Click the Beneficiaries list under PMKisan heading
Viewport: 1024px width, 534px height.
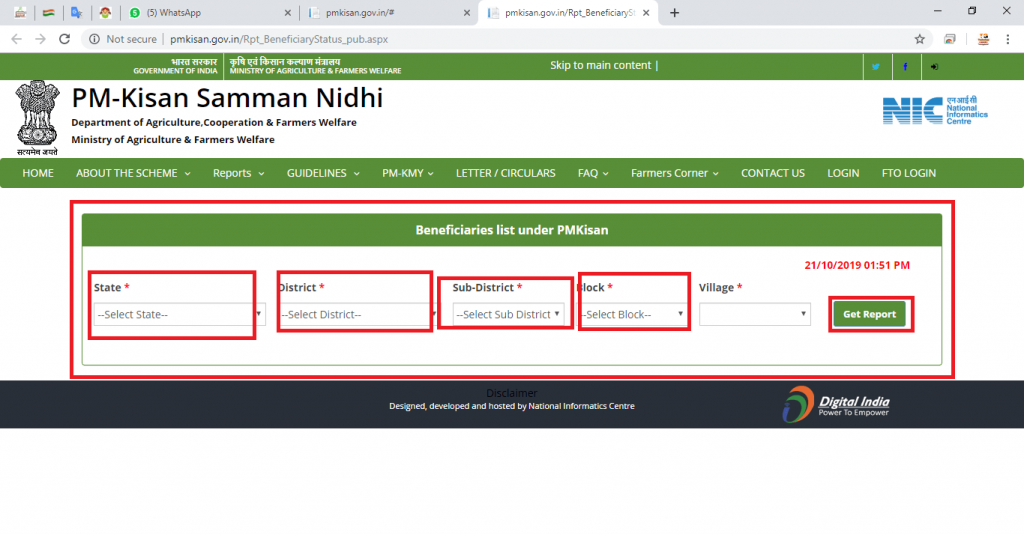(x=511, y=230)
